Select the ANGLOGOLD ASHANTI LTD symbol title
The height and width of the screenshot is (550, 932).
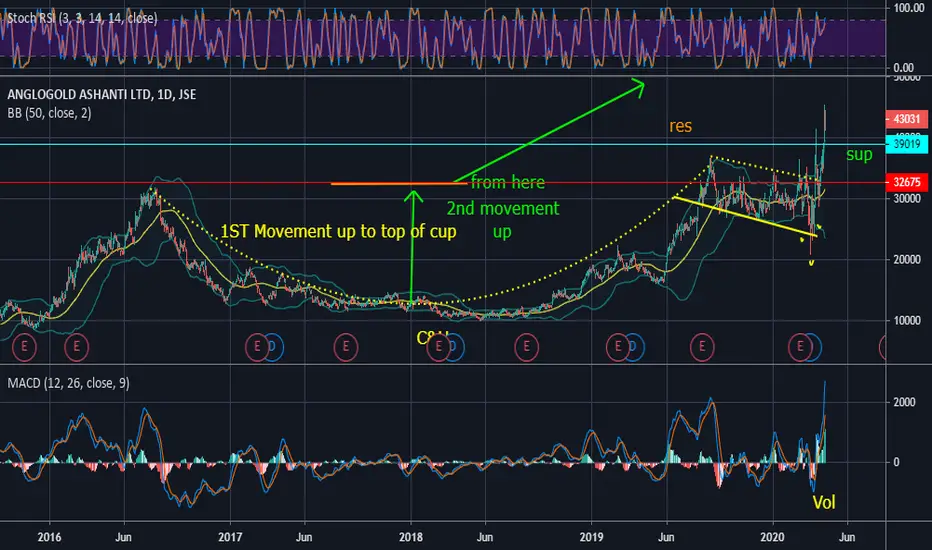tap(102, 95)
